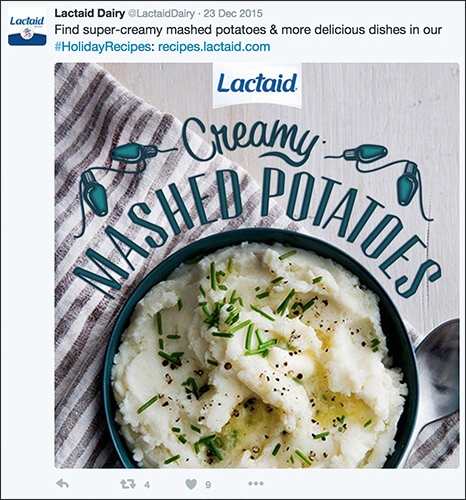Click the like count of 9
Image resolution: width=466 pixels, height=500 pixels.
tap(208, 485)
